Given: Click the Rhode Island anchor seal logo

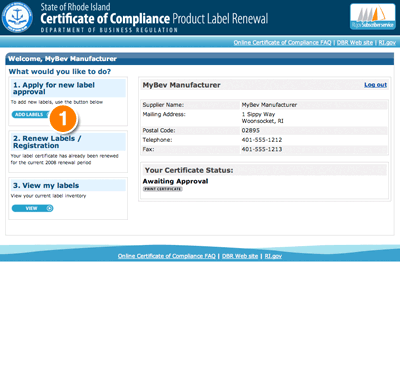Looking at the screenshot, I should point(17,17).
